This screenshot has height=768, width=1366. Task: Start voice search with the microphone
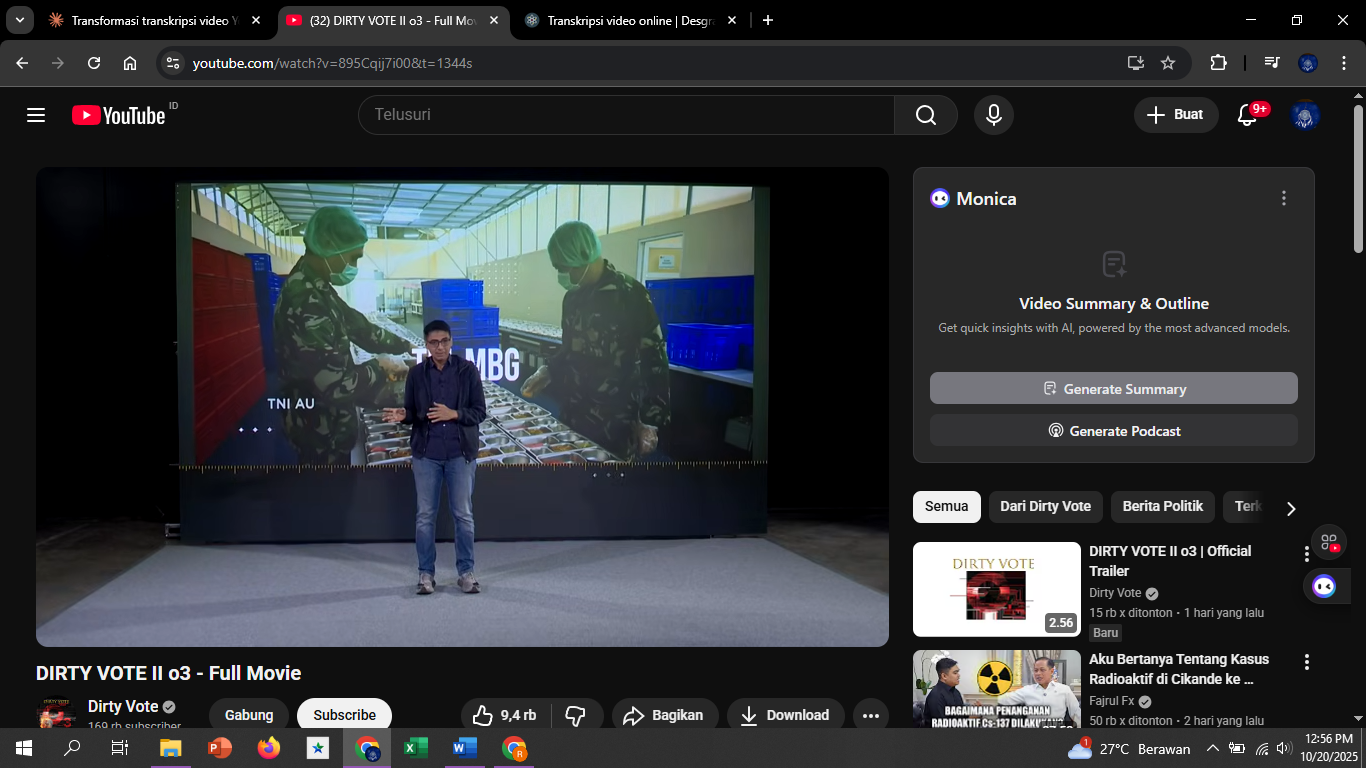[994, 115]
